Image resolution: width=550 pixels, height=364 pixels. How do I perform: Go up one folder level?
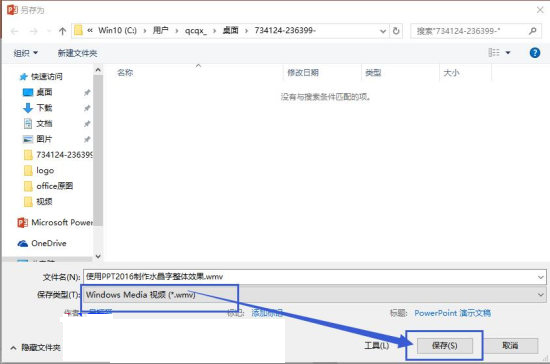click(62, 31)
